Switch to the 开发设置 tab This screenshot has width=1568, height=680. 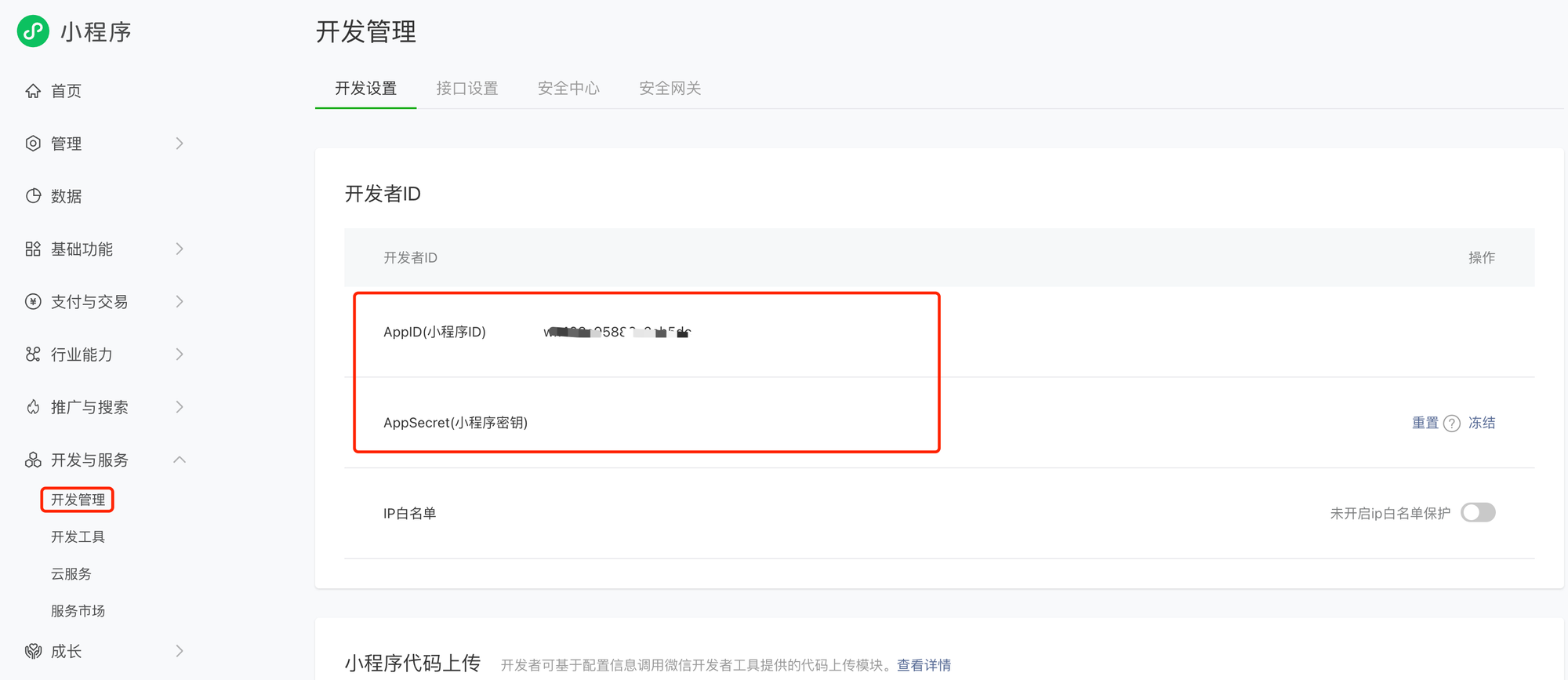point(365,89)
